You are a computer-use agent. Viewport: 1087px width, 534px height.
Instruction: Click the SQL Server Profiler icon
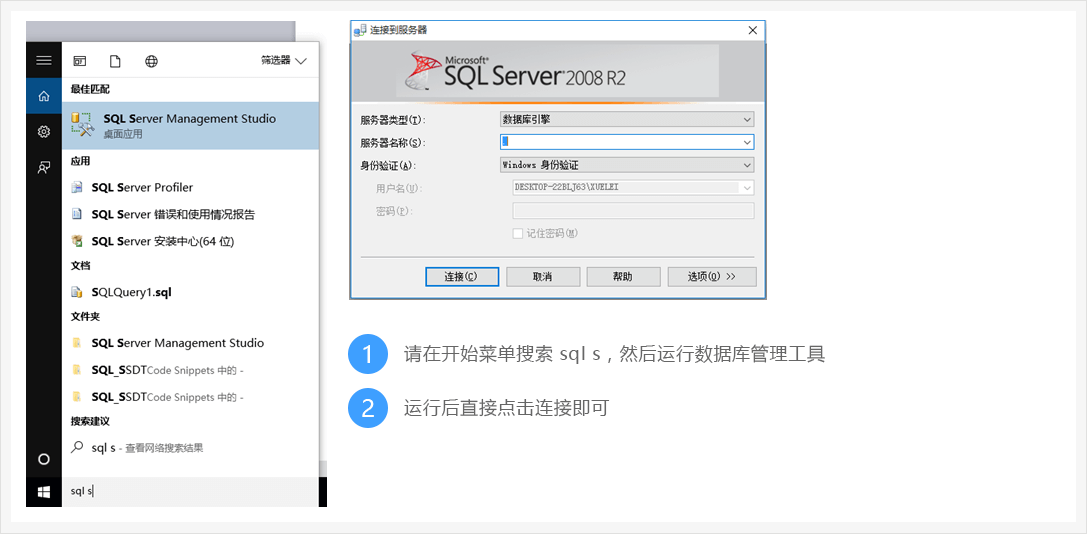tap(78, 187)
